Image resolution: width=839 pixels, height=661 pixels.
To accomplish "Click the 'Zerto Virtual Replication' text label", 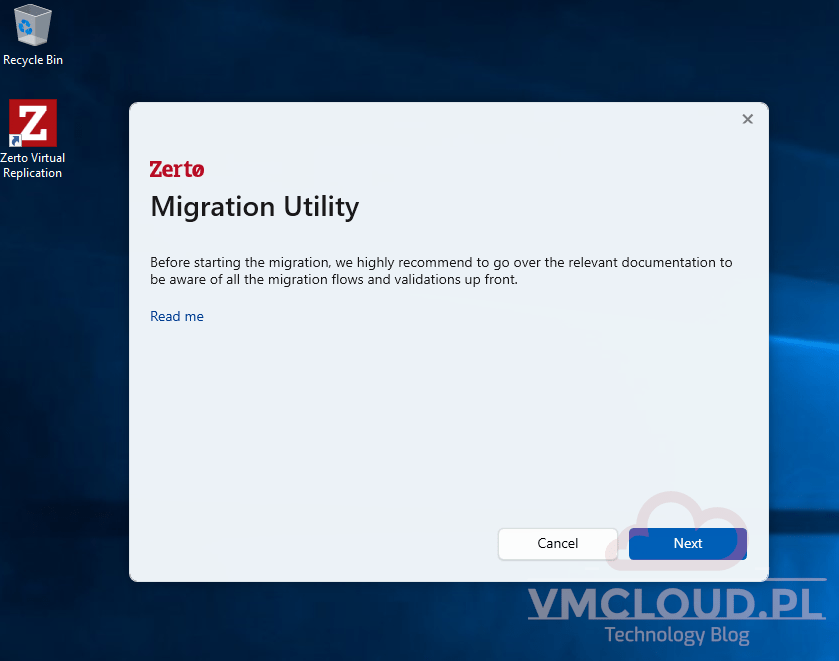I will tap(33, 165).
